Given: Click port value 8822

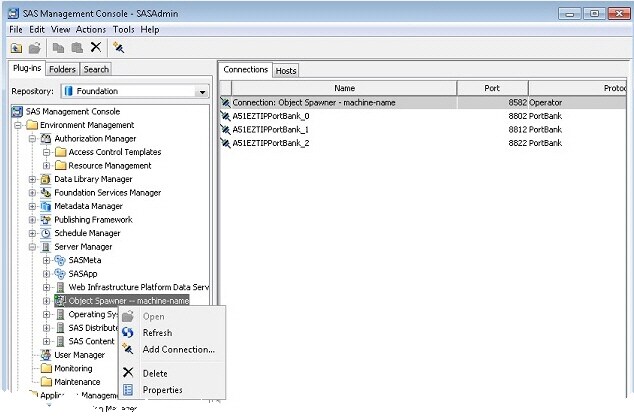Looking at the screenshot, I should [x=518, y=143].
